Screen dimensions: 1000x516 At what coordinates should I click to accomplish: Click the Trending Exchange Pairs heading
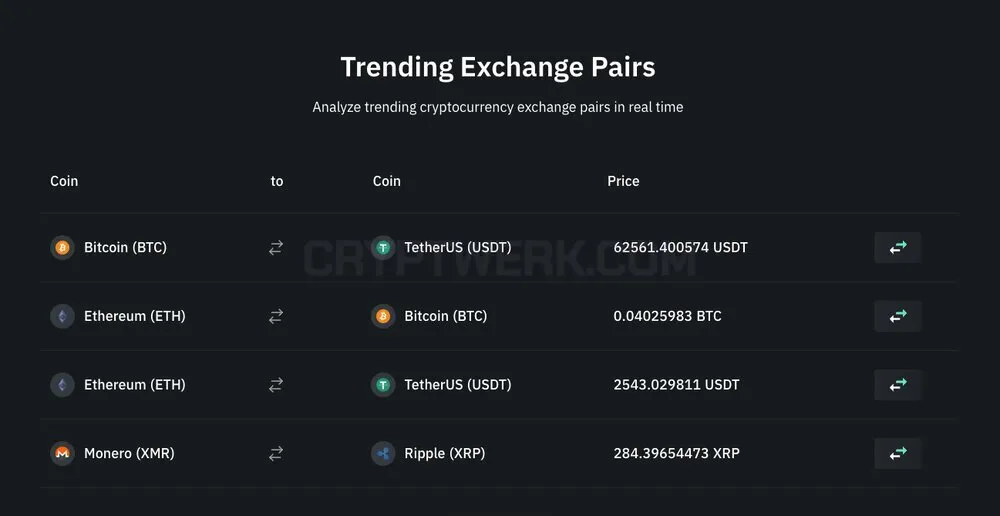(x=498, y=68)
